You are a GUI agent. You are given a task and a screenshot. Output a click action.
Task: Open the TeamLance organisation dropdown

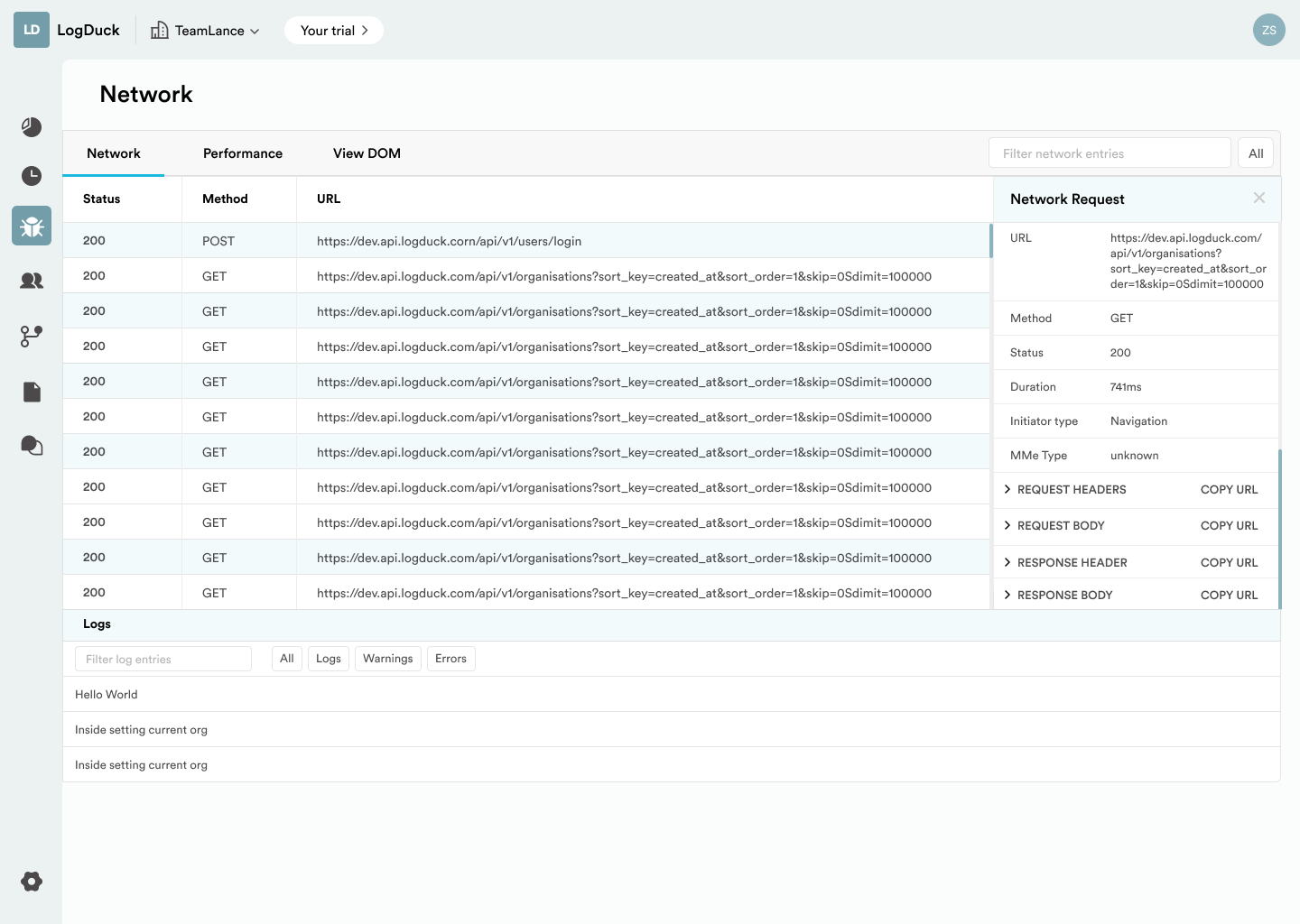[205, 31]
